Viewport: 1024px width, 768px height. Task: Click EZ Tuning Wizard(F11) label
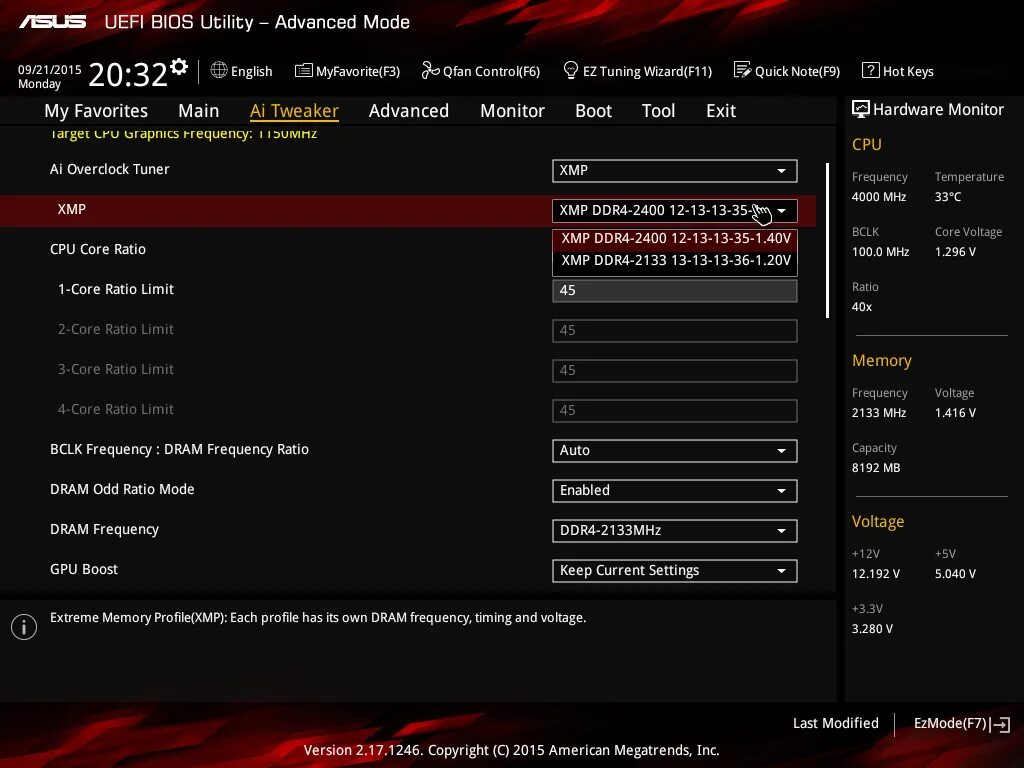pyautogui.click(x=647, y=71)
